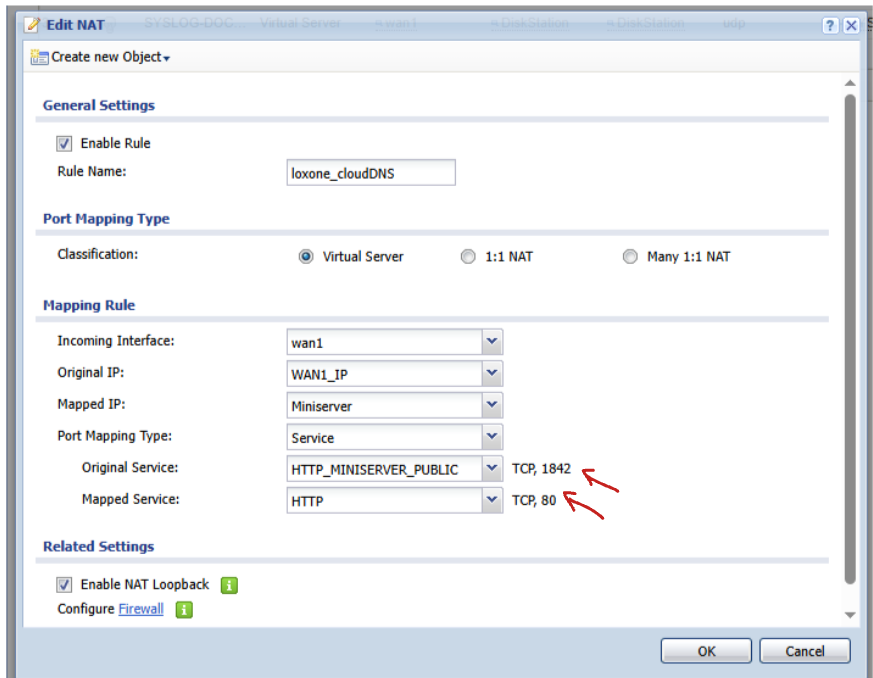The image size is (873, 678).
Task: Open the NAT Loopback info icon
Action: point(229,586)
